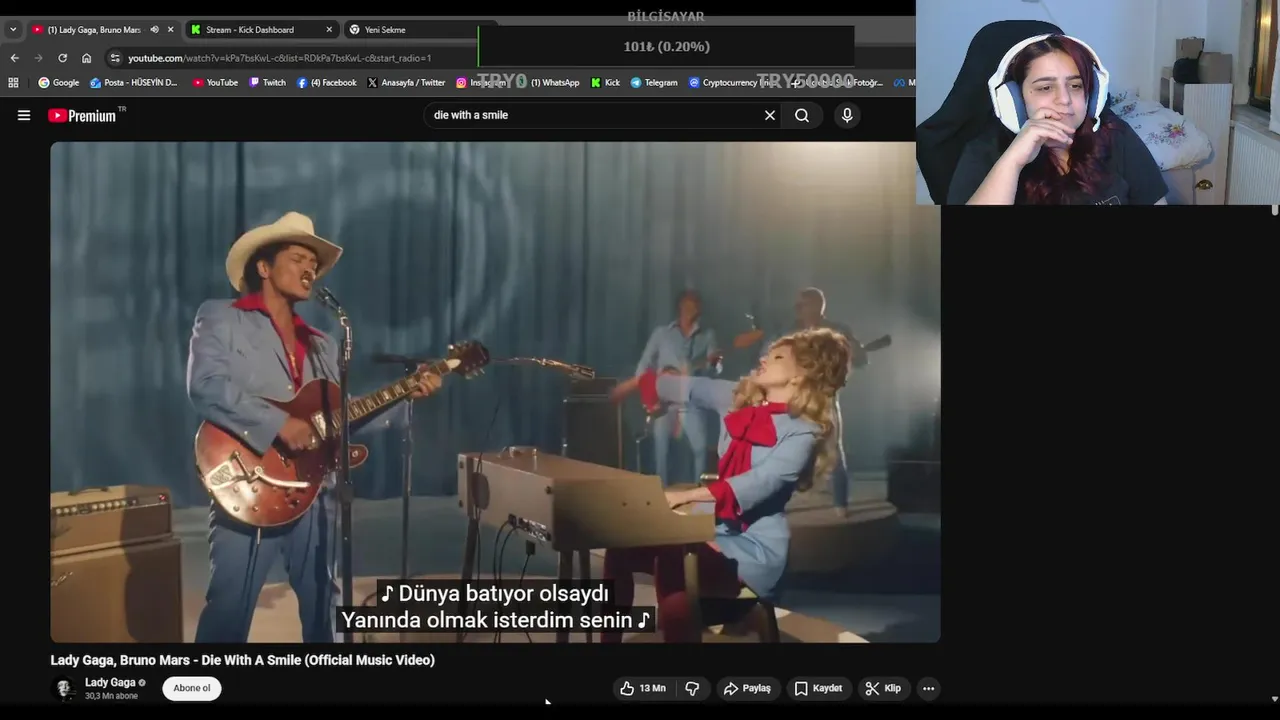Open the Google bookmark
The image size is (1280, 720).
tap(59, 83)
